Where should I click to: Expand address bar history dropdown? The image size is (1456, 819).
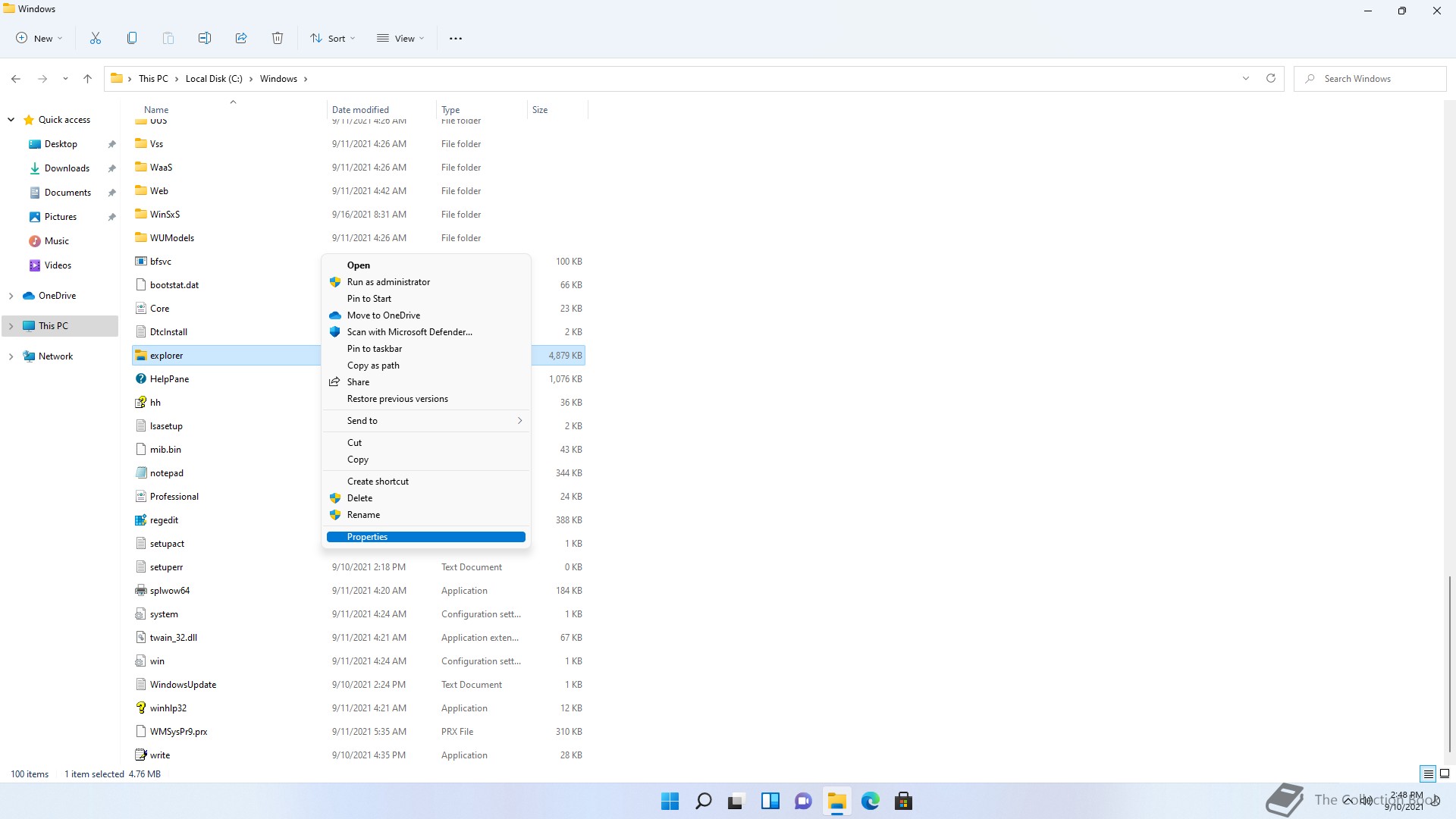(1246, 78)
